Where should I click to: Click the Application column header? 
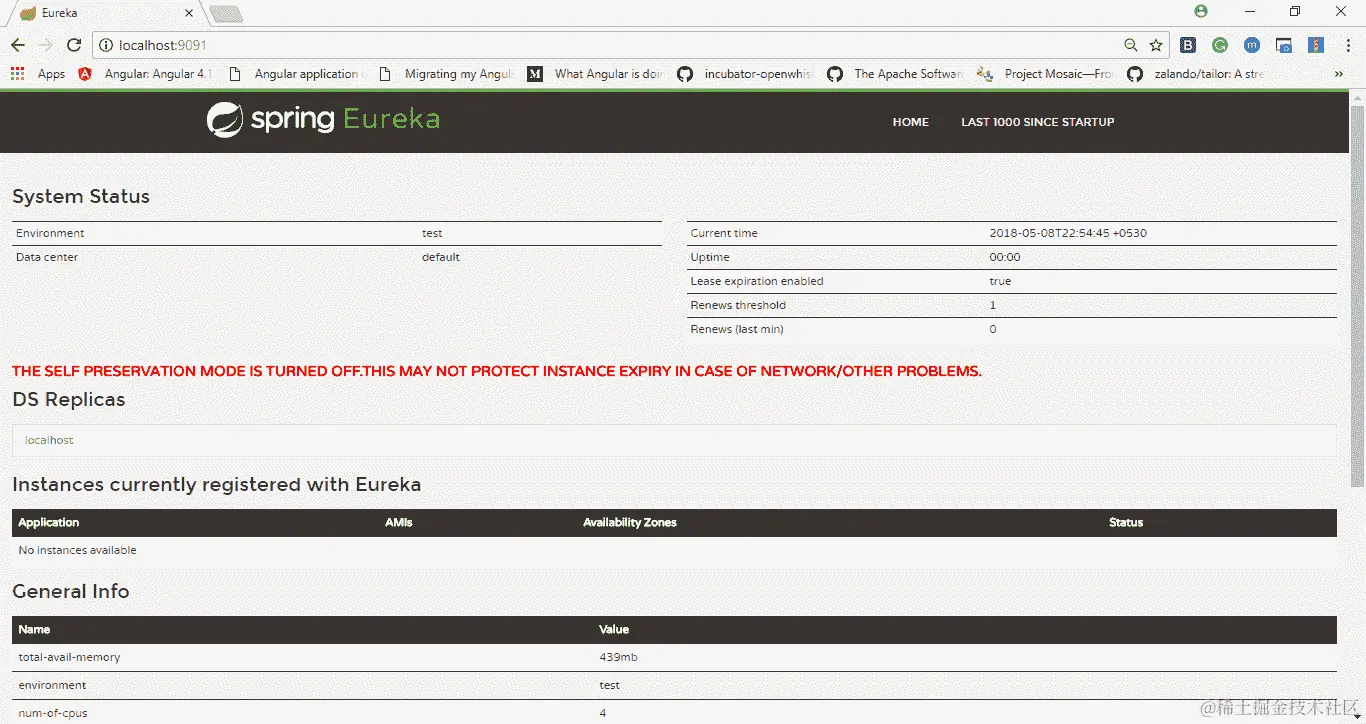(x=48, y=522)
